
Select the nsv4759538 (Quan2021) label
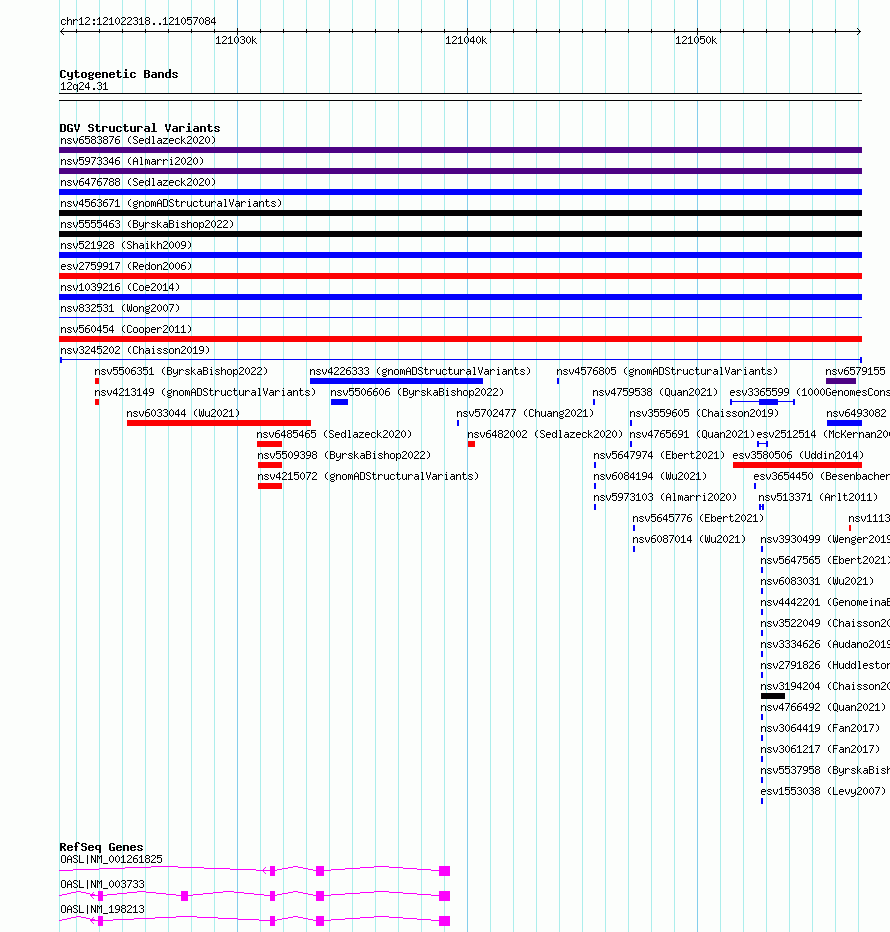[655, 392]
